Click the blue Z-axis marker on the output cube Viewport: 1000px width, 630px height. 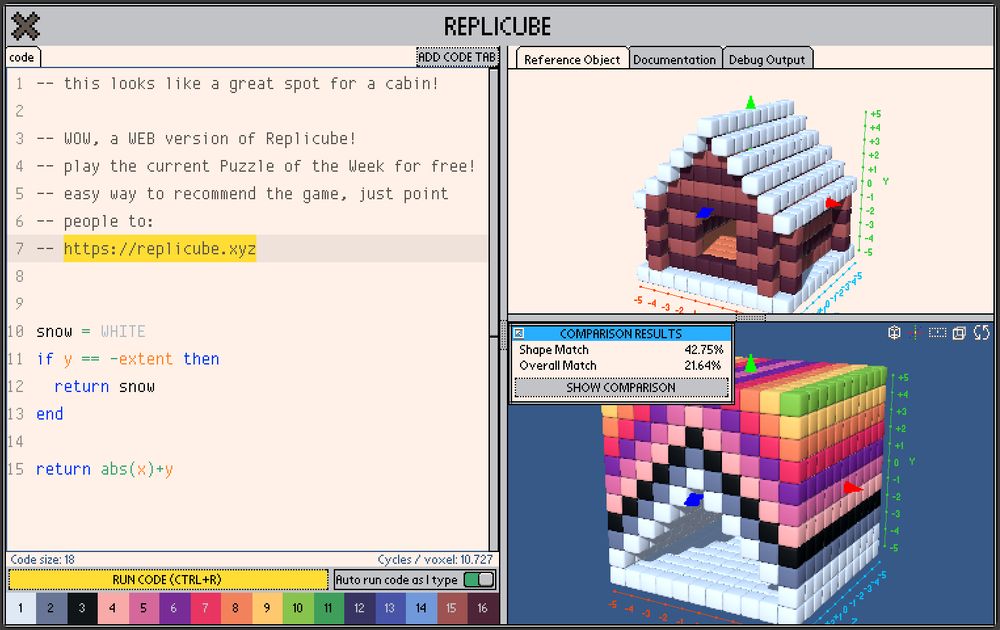click(x=693, y=499)
